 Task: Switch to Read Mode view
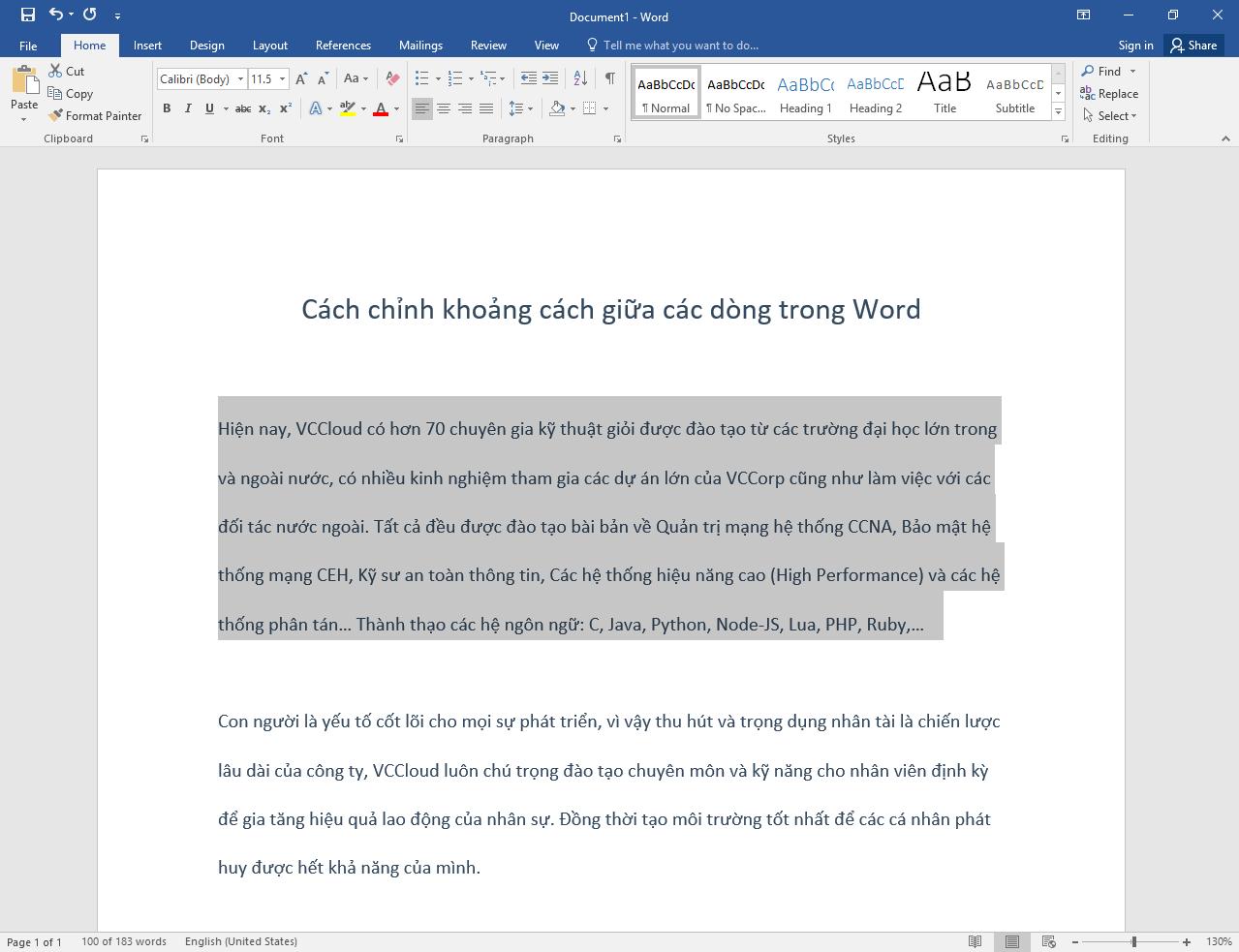pos(976,941)
